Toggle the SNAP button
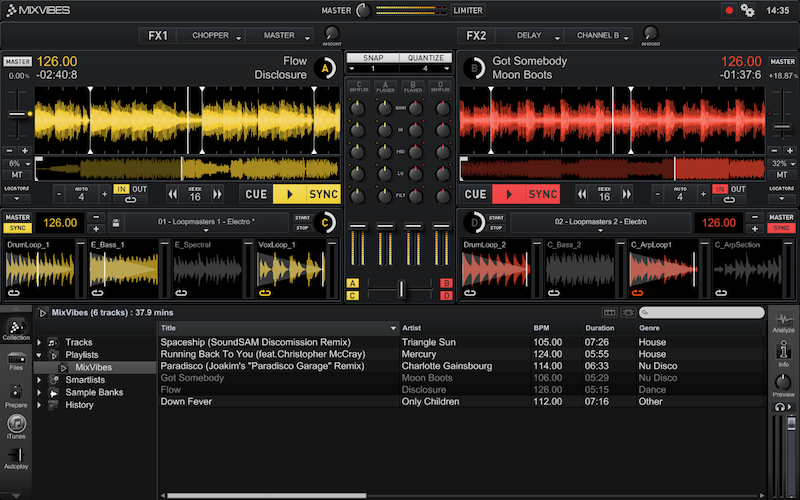The height and width of the screenshot is (500, 800). click(373, 58)
